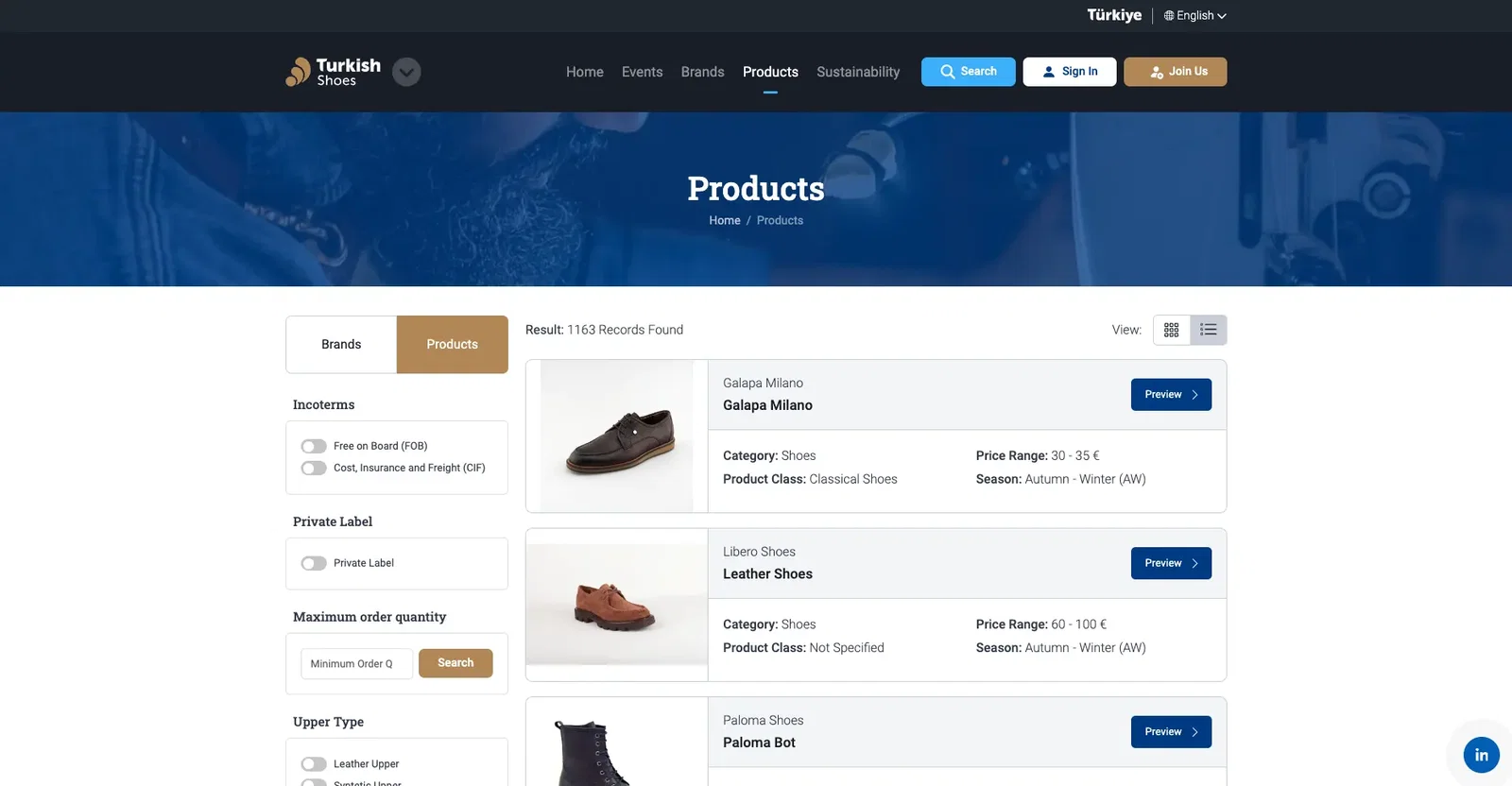Expand the chevron next to the logo
The height and width of the screenshot is (786, 1512).
pos(406,72)
